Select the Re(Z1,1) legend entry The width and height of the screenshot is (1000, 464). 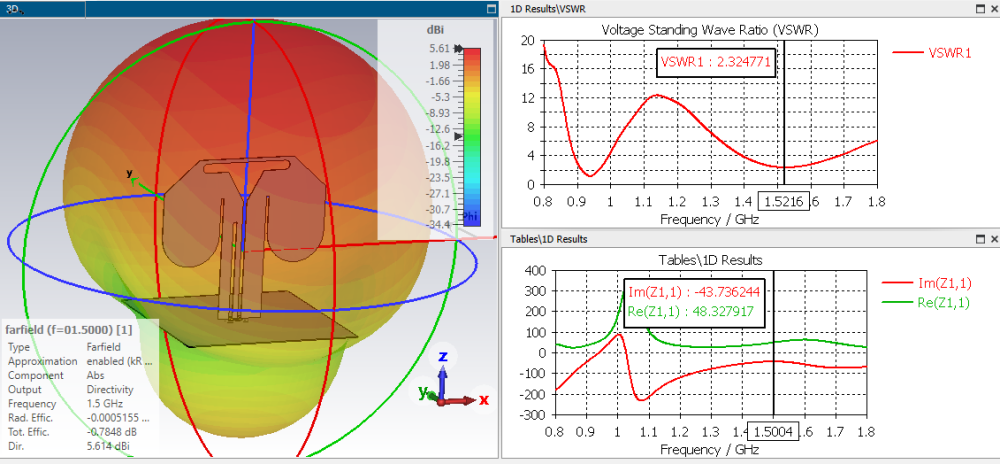pyautogui.click(x=926, y=303)
